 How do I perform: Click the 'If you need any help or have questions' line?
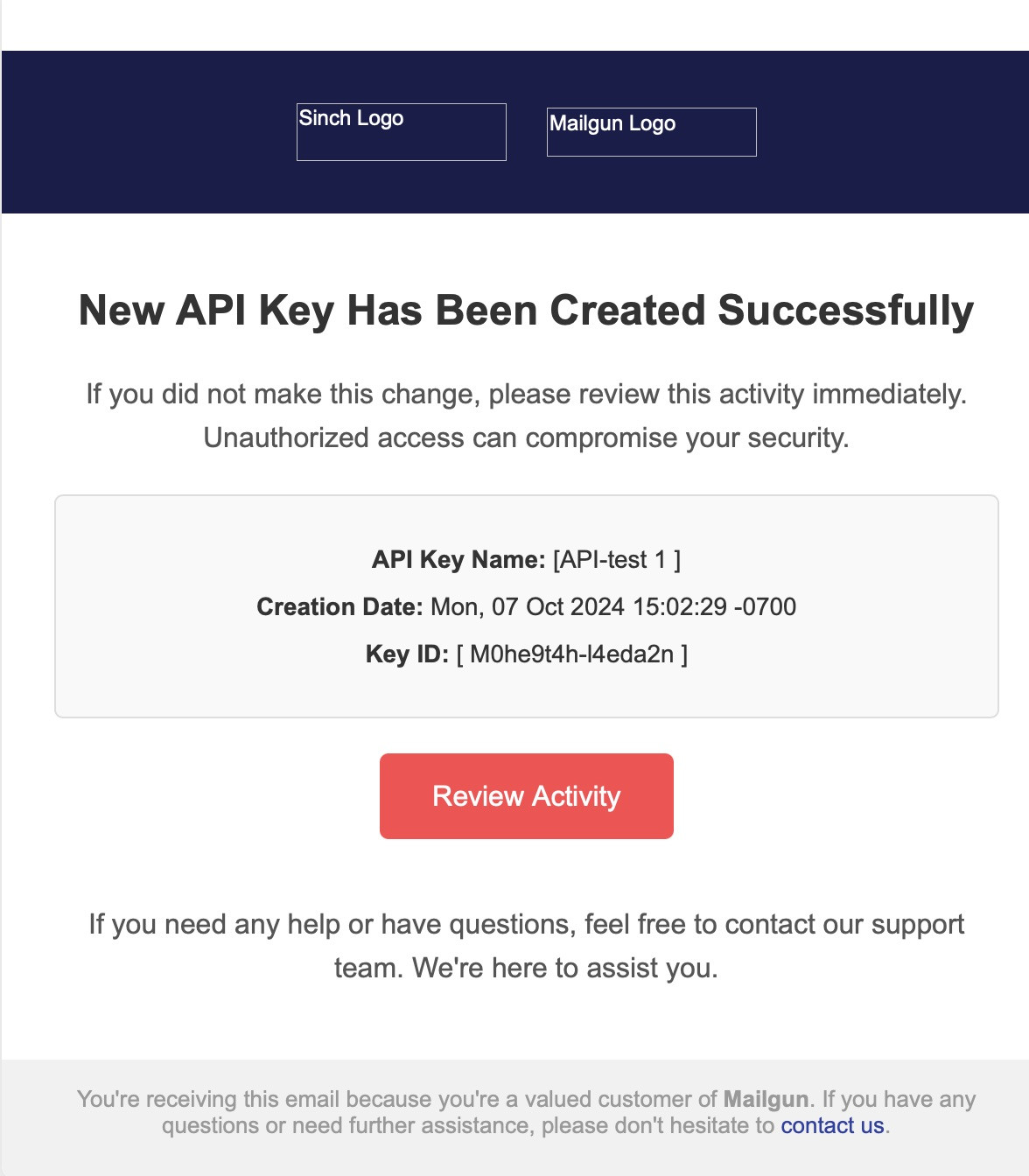526,925
